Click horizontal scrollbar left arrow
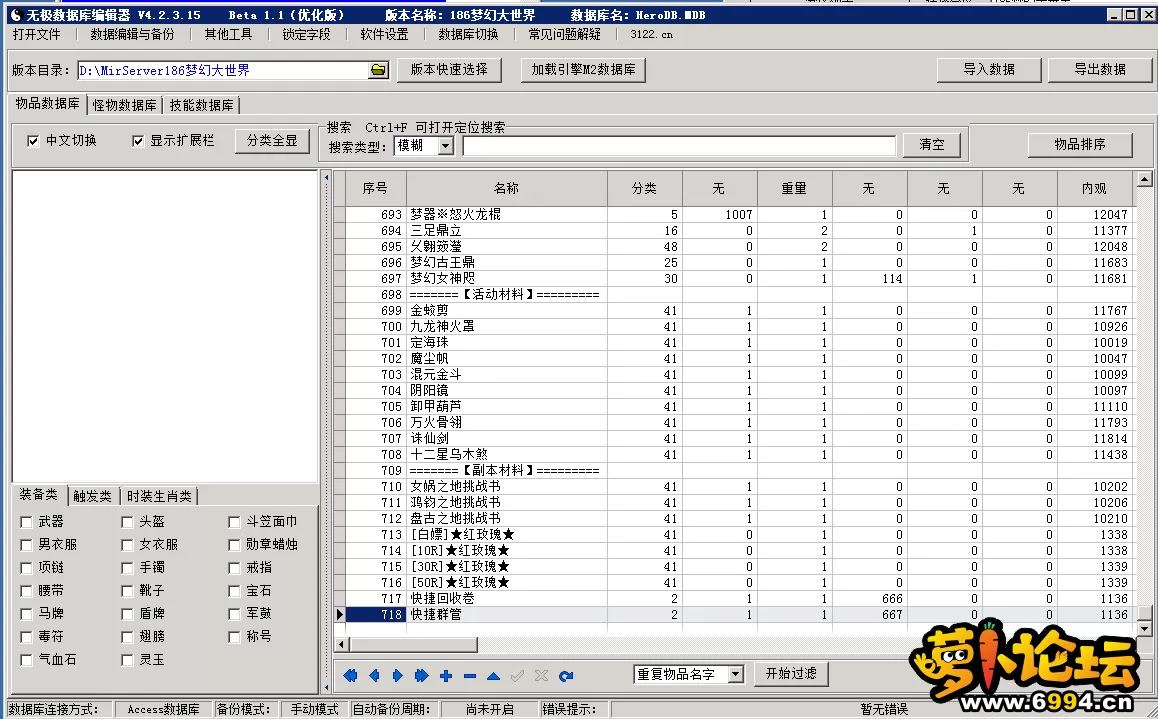 pos(342,644)
